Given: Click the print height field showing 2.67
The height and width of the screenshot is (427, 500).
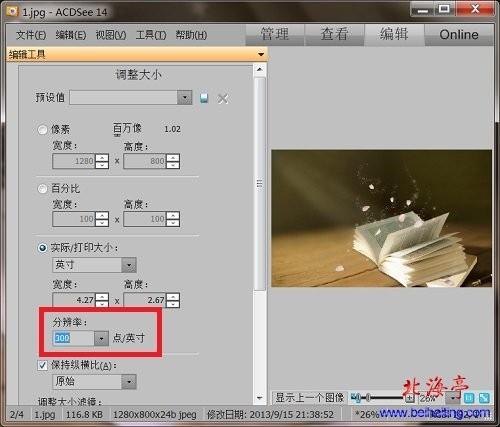Looking at the screenshot, I should click(145, 300).
